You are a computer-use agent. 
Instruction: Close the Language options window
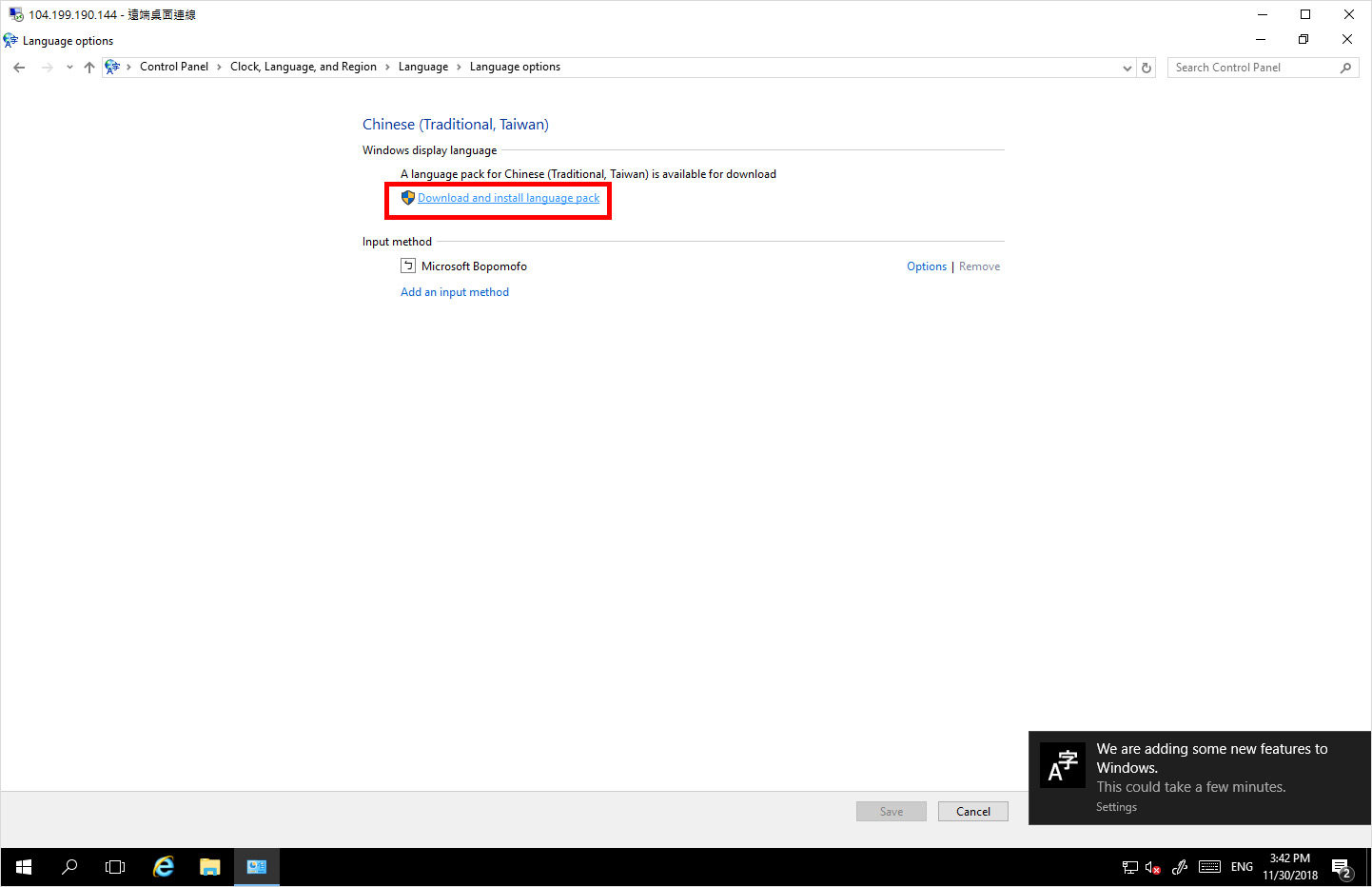1347,39
